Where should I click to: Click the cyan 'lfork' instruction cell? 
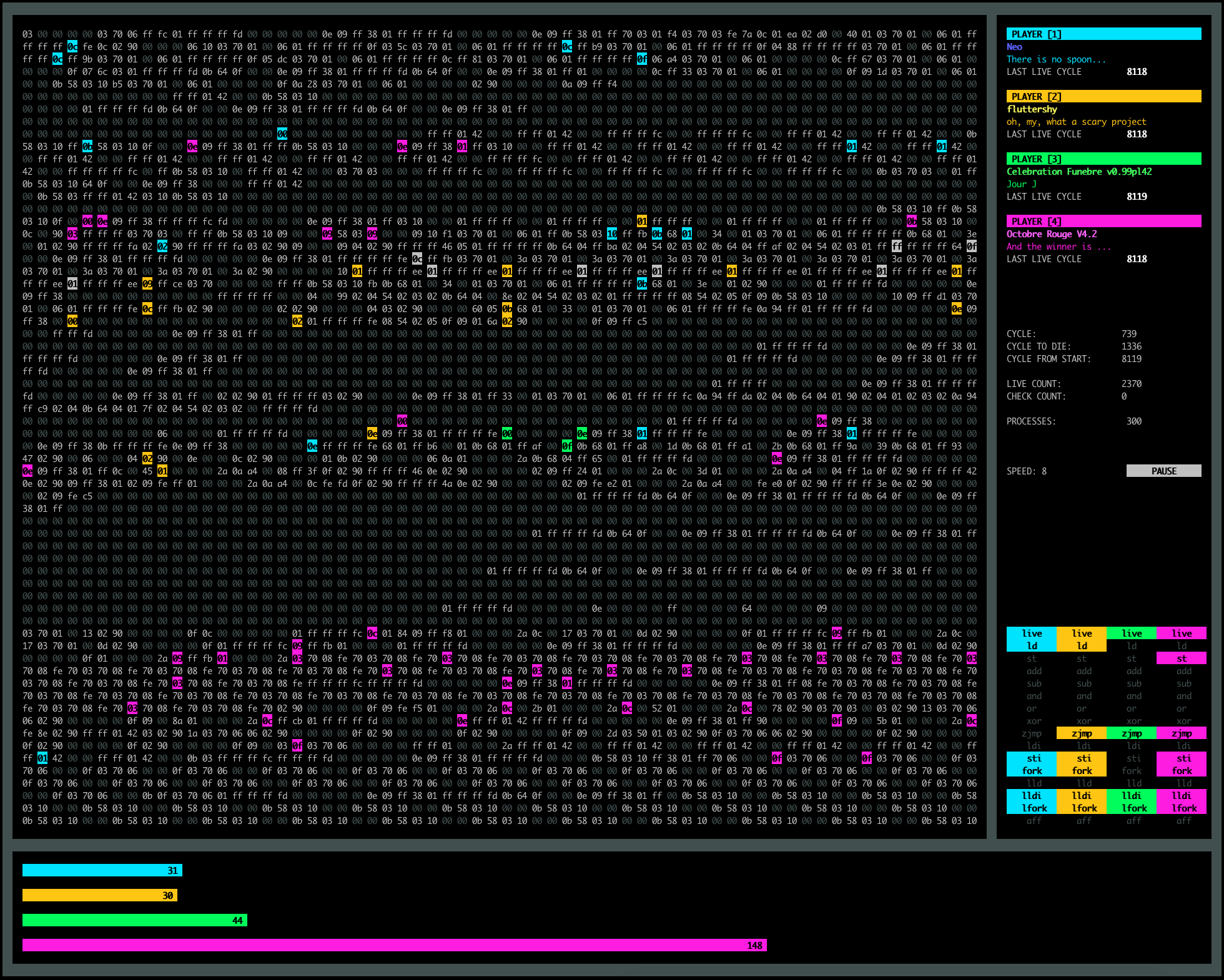pos(1031,808)
